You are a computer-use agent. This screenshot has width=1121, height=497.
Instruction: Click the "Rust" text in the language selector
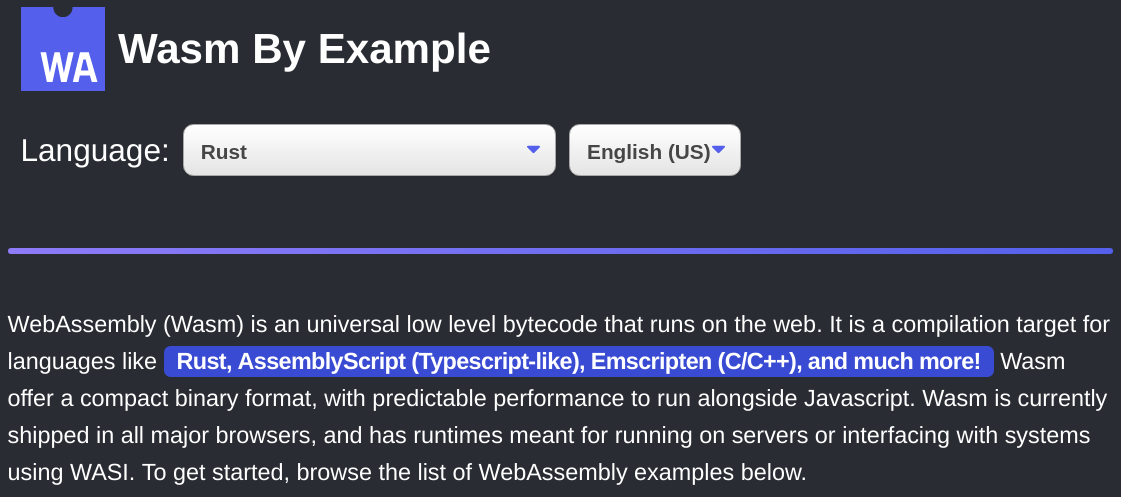click(x=224, y=152)
